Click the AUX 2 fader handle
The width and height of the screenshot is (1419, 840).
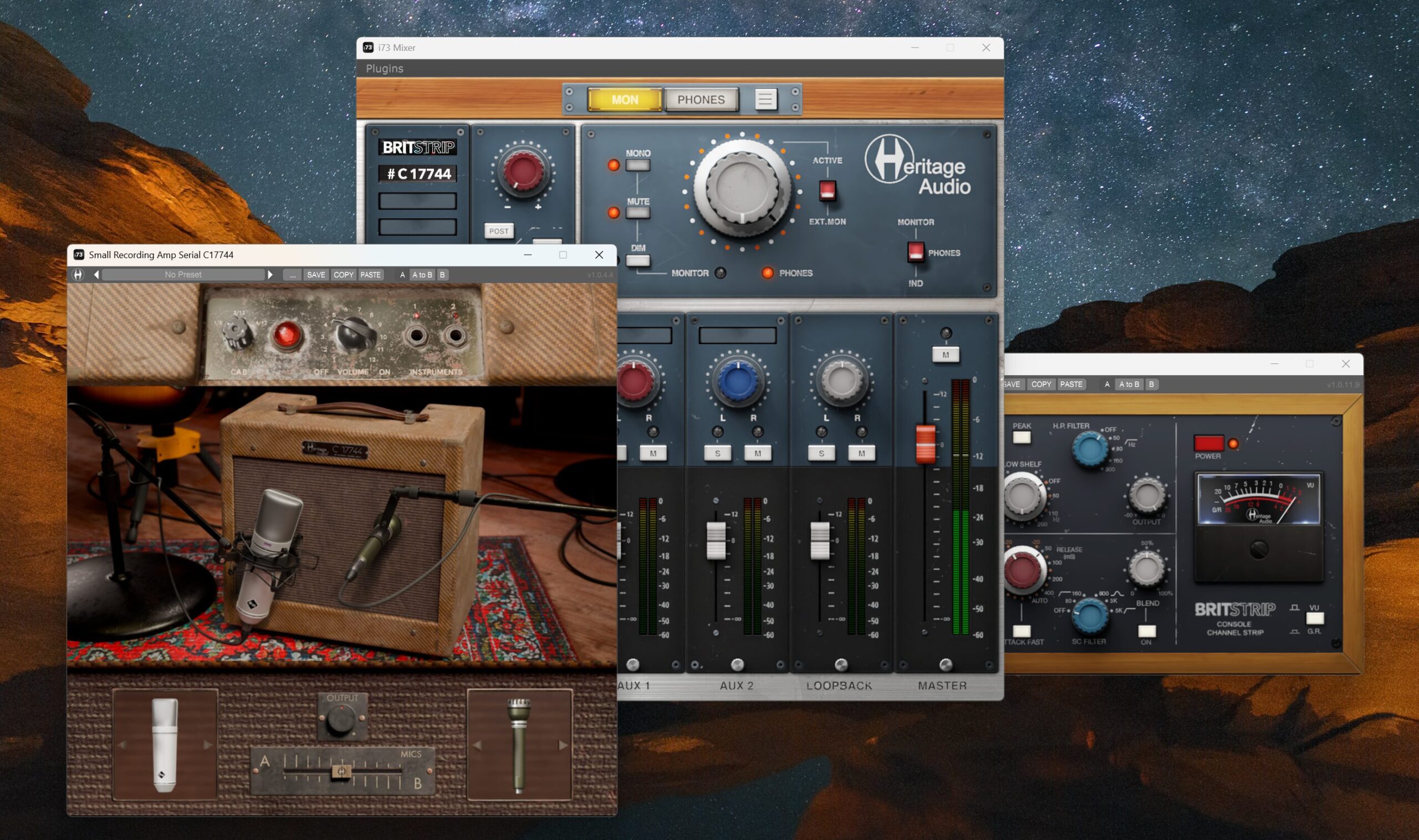716,541
